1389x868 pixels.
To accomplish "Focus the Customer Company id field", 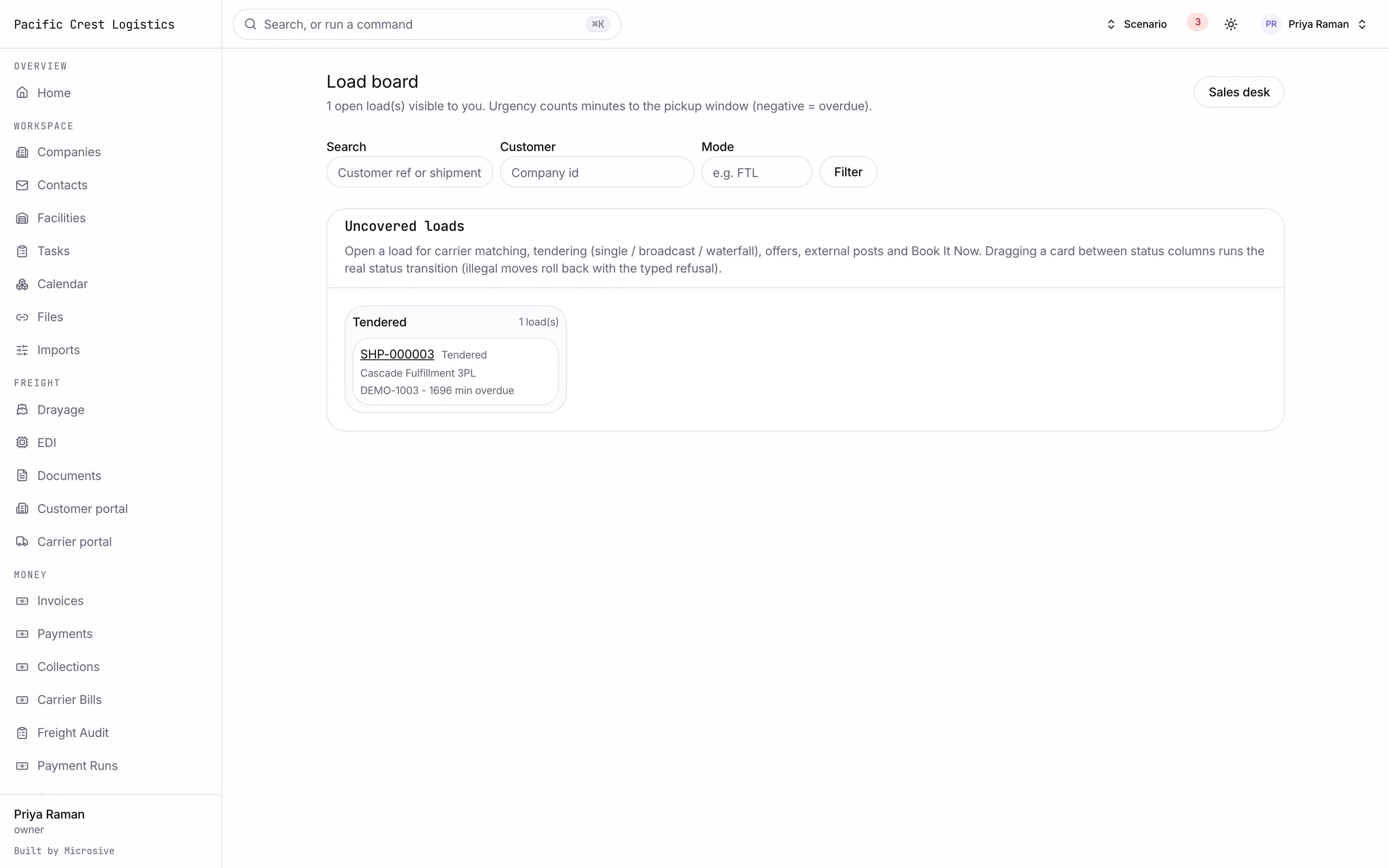I will [597, 172].
